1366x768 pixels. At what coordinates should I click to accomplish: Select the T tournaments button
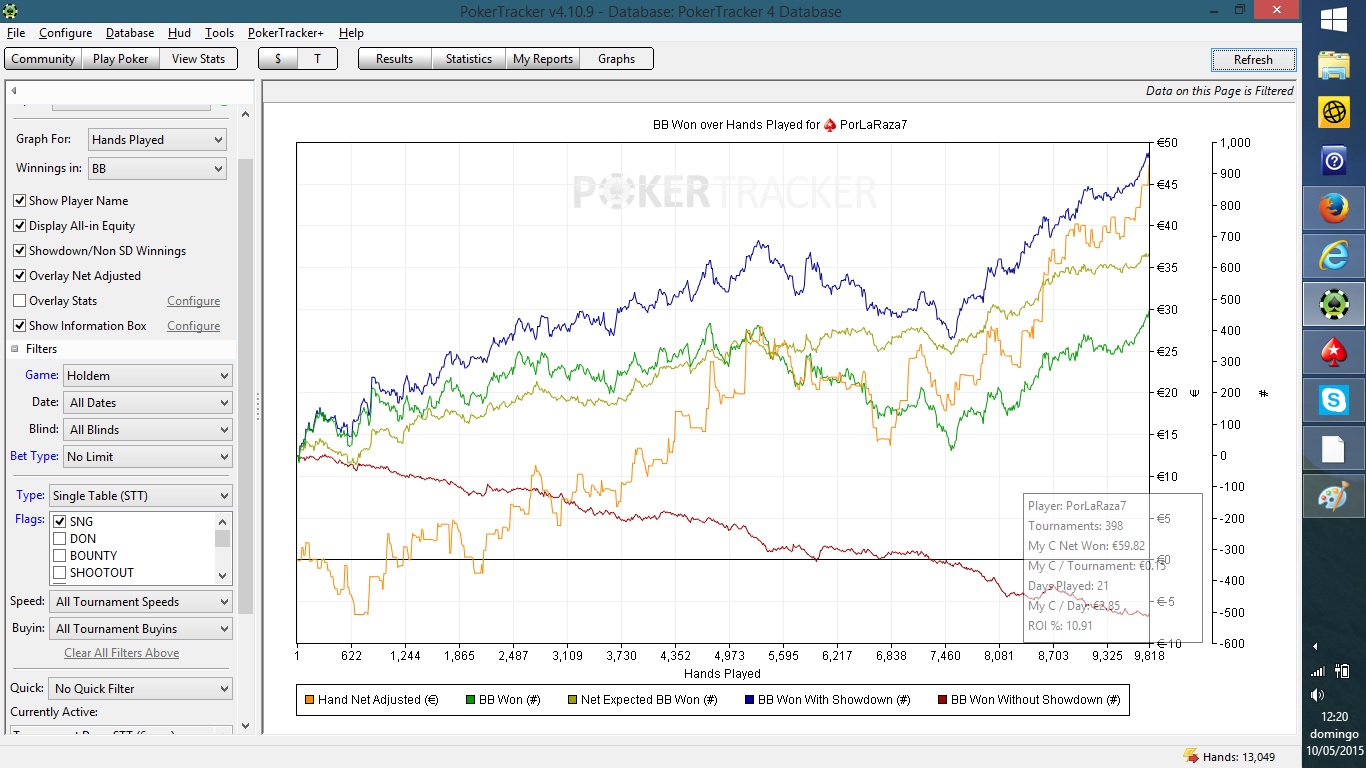[317, 59]
